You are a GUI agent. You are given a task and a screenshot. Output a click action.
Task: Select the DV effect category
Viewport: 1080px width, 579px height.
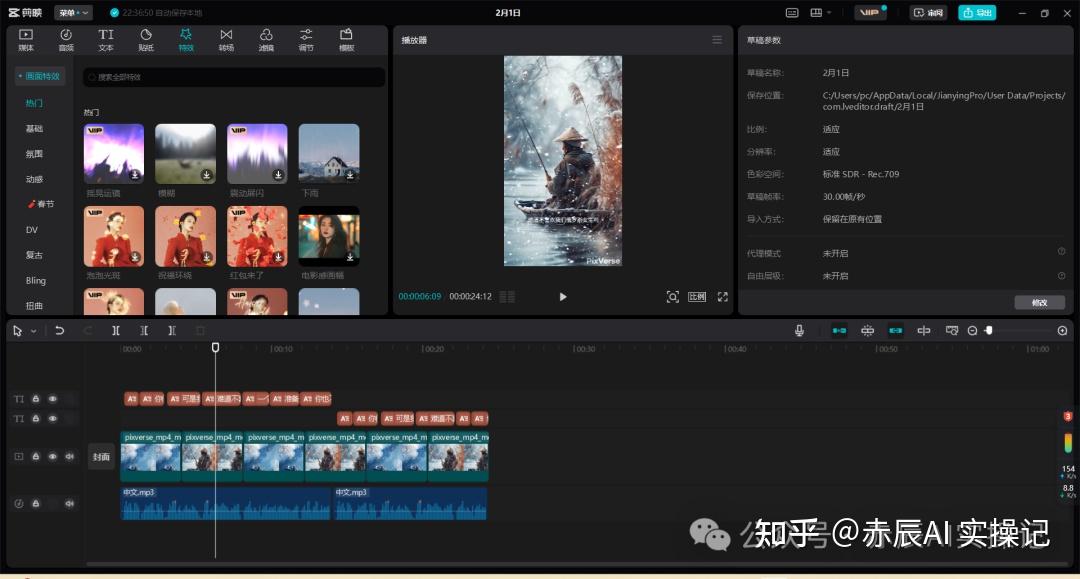[x=32, y=229]
